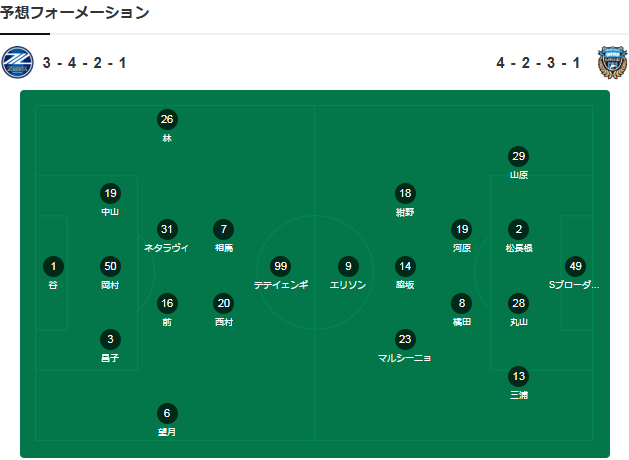Click the 予想フォーメーション section heading
Viewport: 629px width, 460px height.
tap(75, 13)
